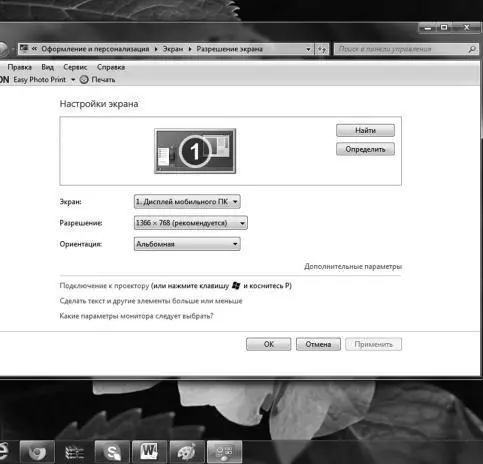Open Paint from the taskbar
The height and width of the screenshot is (464, 483).
[187, 452]
